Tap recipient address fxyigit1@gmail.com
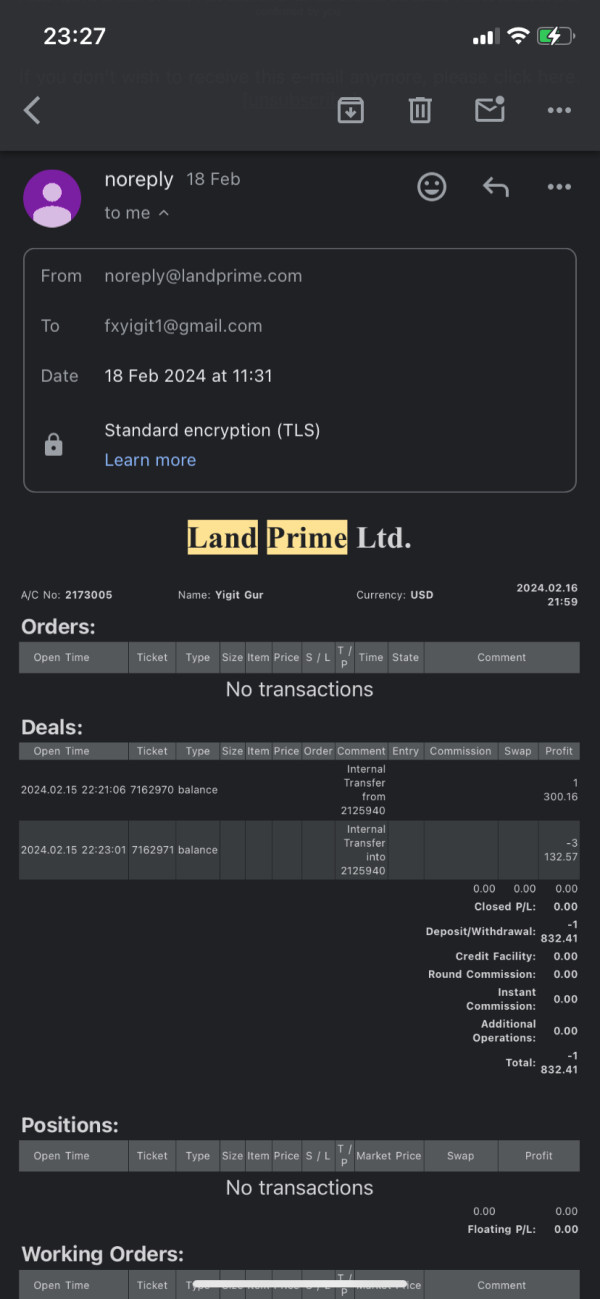Screen dimensions: 600x1299 183,326
